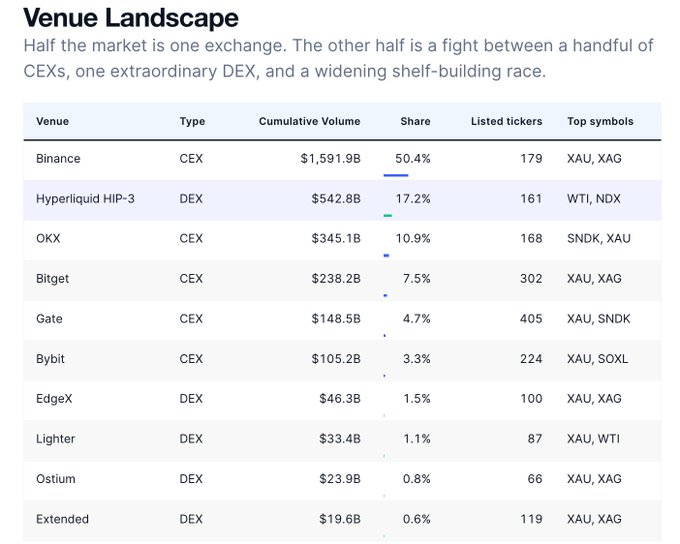This screenshot has width=680, height=544.
Task: Click DEX type in the EdgeX row
Action: pos(191,399)
